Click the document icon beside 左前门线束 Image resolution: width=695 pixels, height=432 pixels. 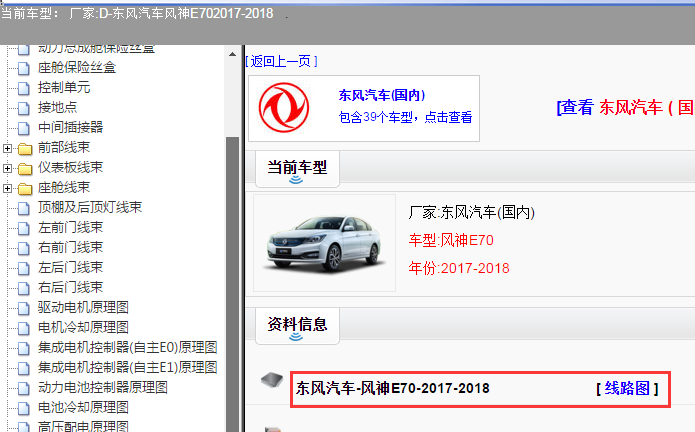click(x=24, y=228)
